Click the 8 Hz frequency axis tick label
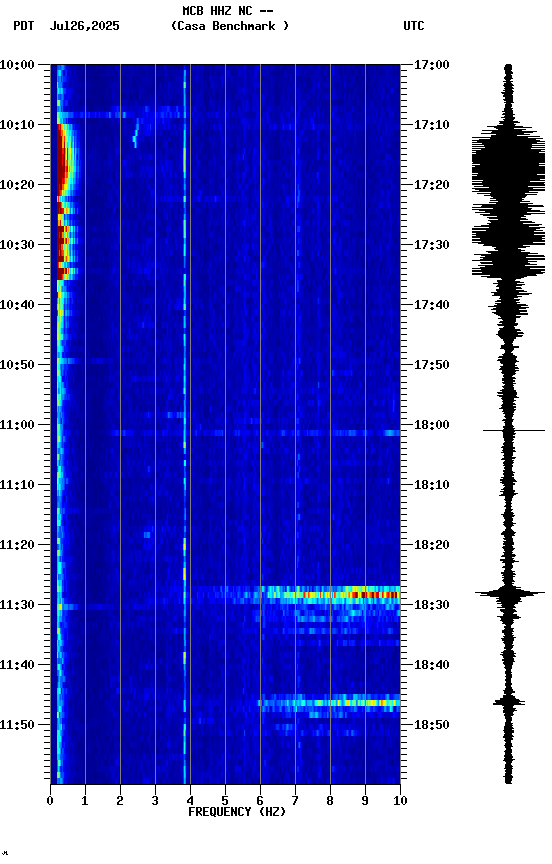552x864 pixels. point(330,801)
